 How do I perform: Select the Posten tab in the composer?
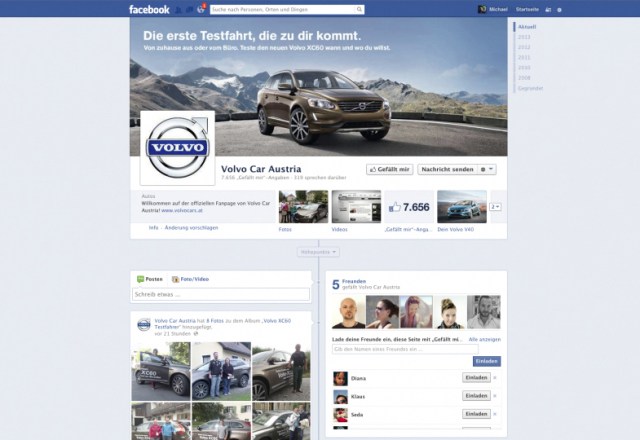tap(150, 279)
